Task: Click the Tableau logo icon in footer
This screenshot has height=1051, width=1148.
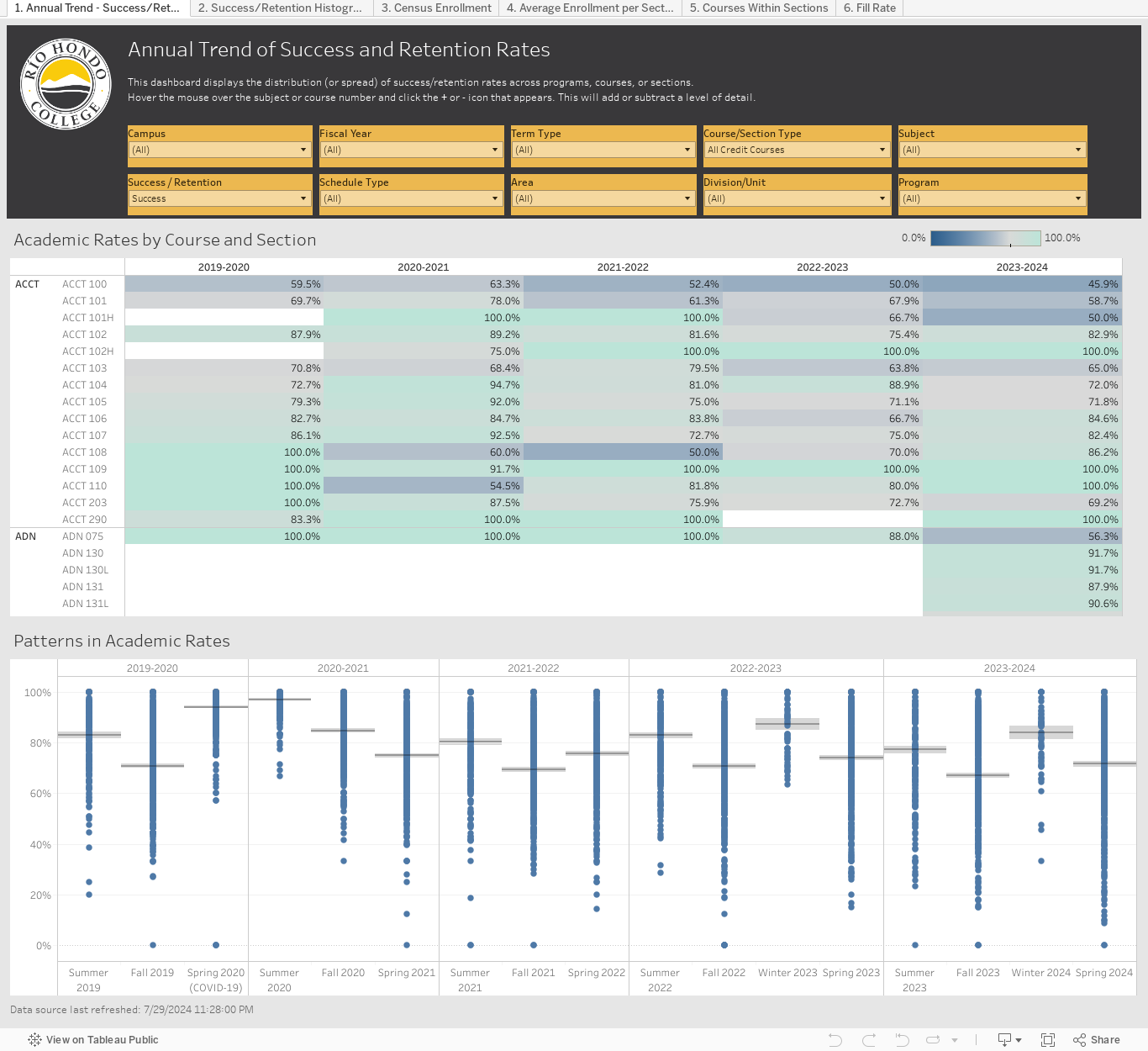Action: click(x=34, y=1040)
